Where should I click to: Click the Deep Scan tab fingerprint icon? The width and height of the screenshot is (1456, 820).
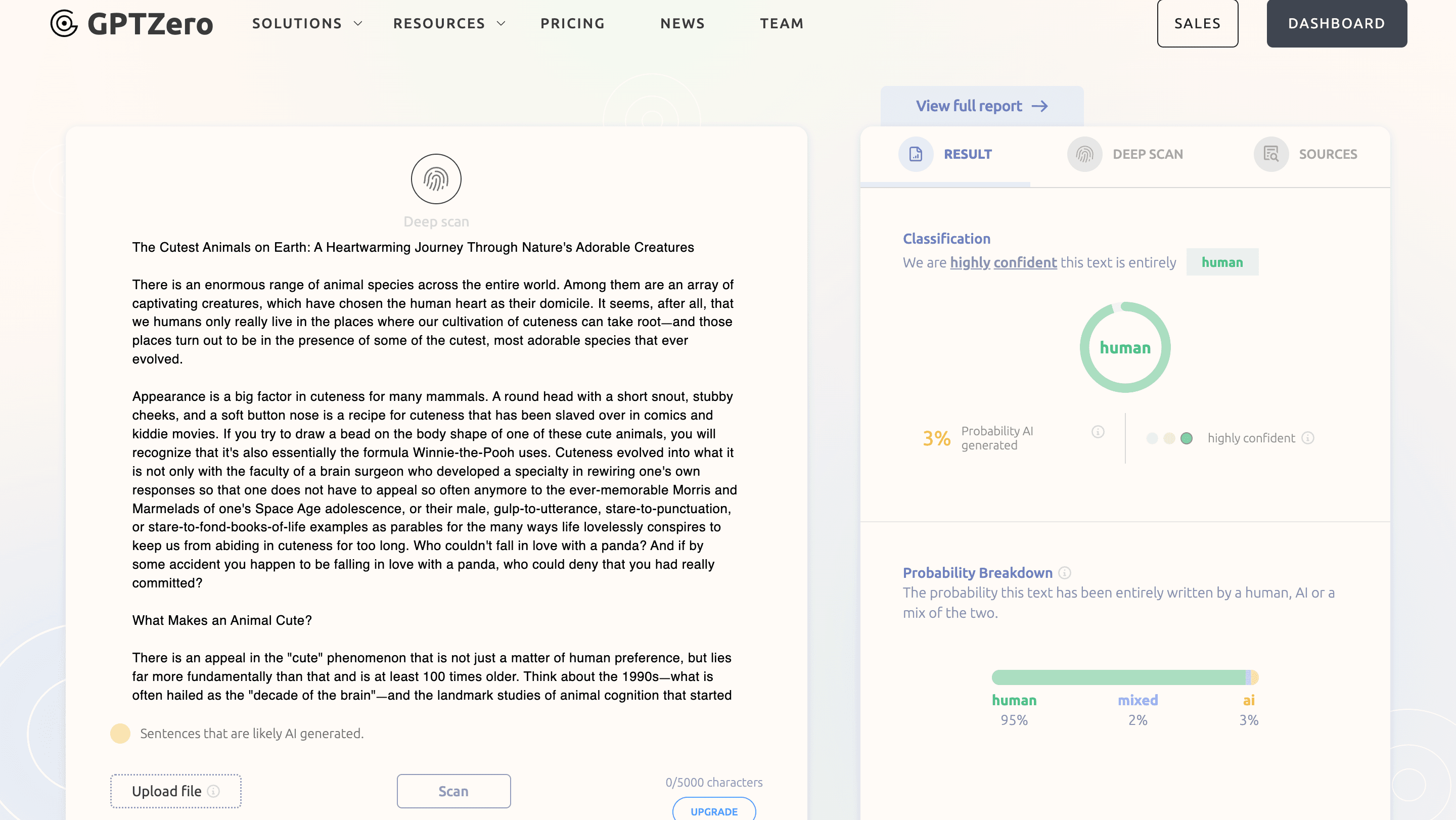1084,154
